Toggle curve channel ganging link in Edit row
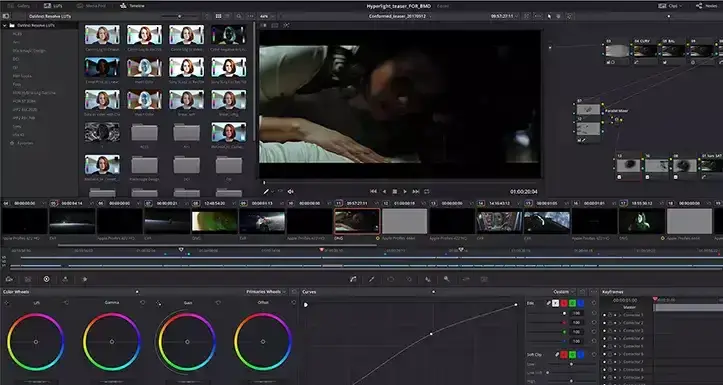723x385 pixels. tap(549, 303)
